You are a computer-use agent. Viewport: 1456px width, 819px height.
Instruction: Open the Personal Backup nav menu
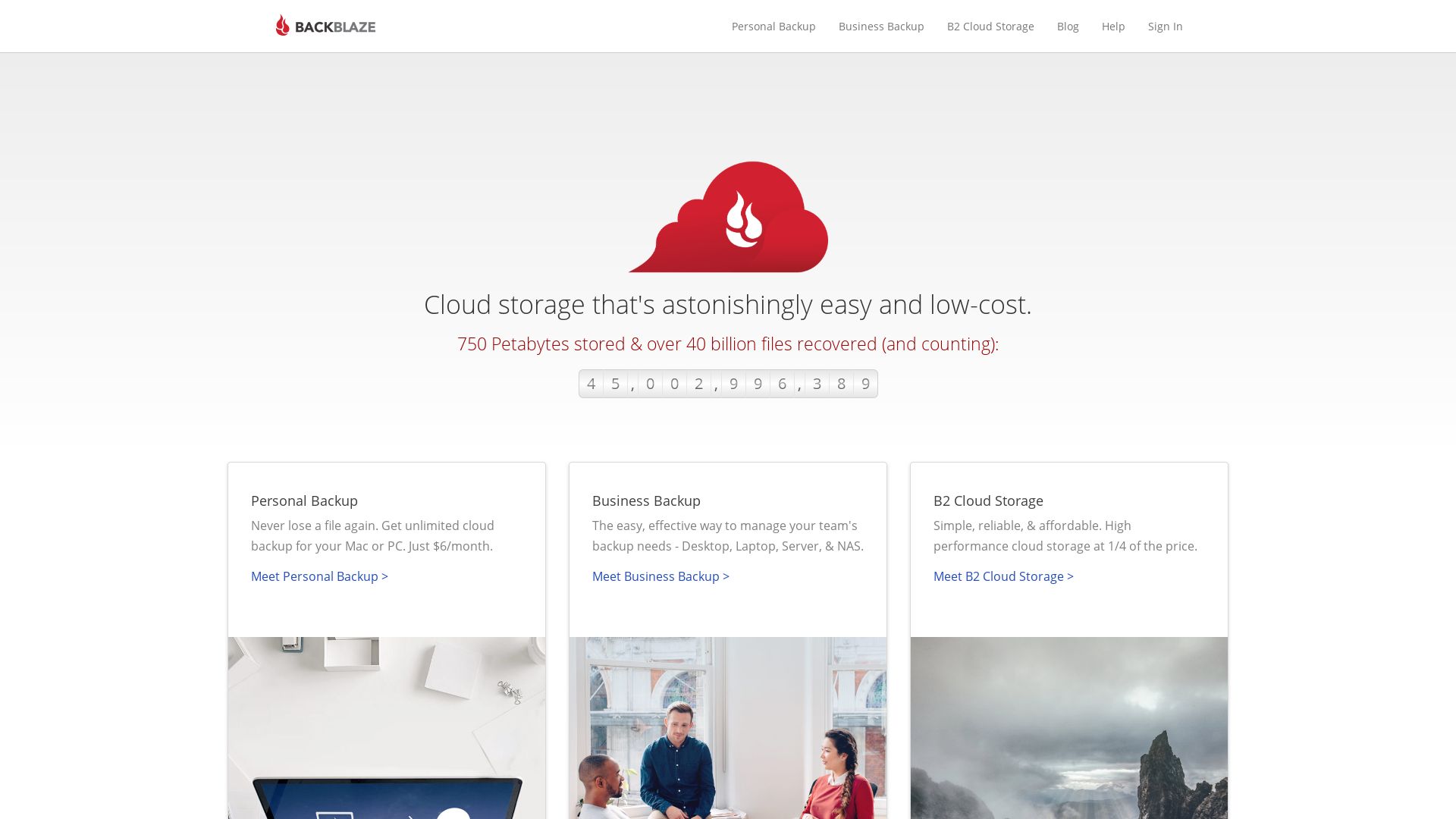(x=773, y=27)
